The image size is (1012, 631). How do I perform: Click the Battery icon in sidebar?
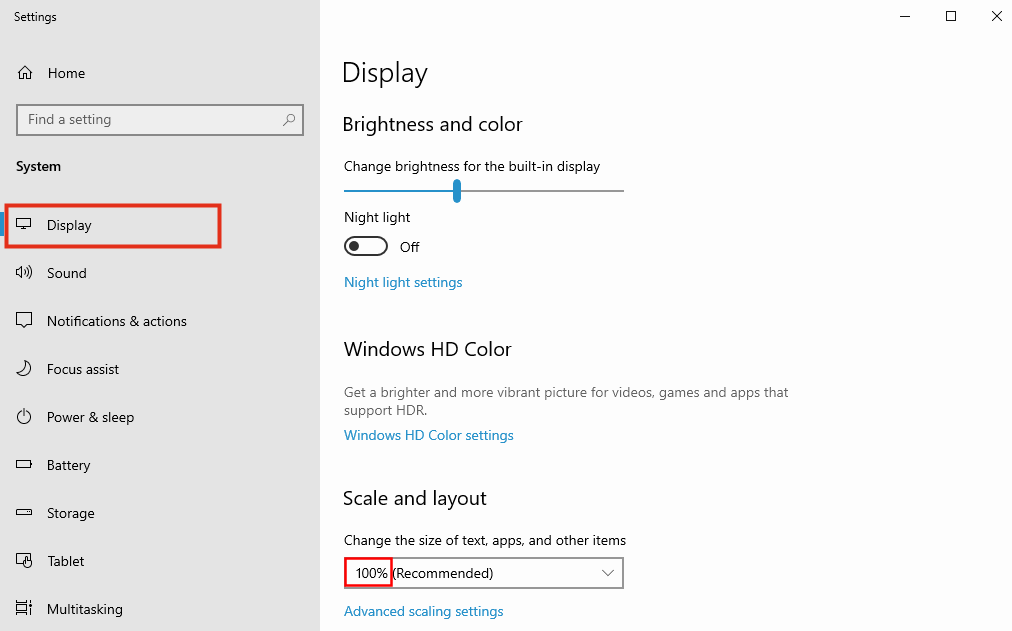[x=25, y=465]
